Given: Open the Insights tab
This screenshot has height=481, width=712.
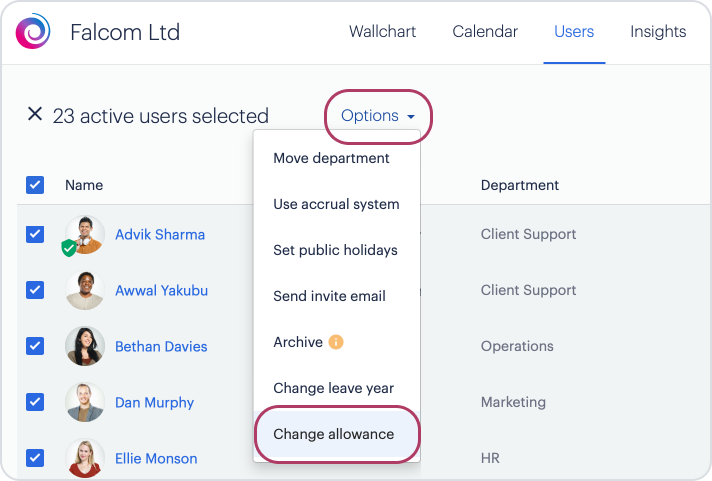Looking at the screenshot, I should pos(658,31).
